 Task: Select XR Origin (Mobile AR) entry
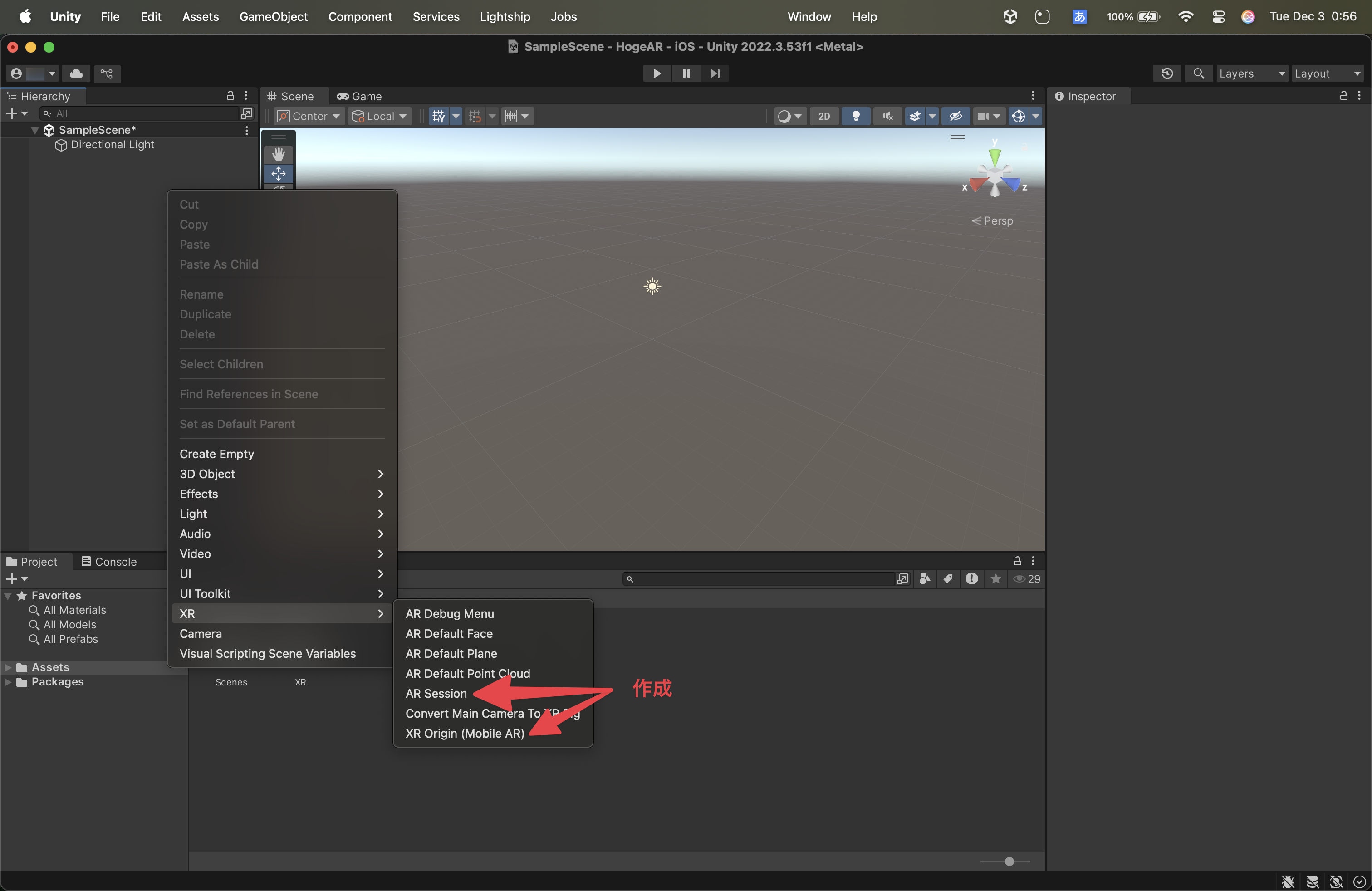465,733
